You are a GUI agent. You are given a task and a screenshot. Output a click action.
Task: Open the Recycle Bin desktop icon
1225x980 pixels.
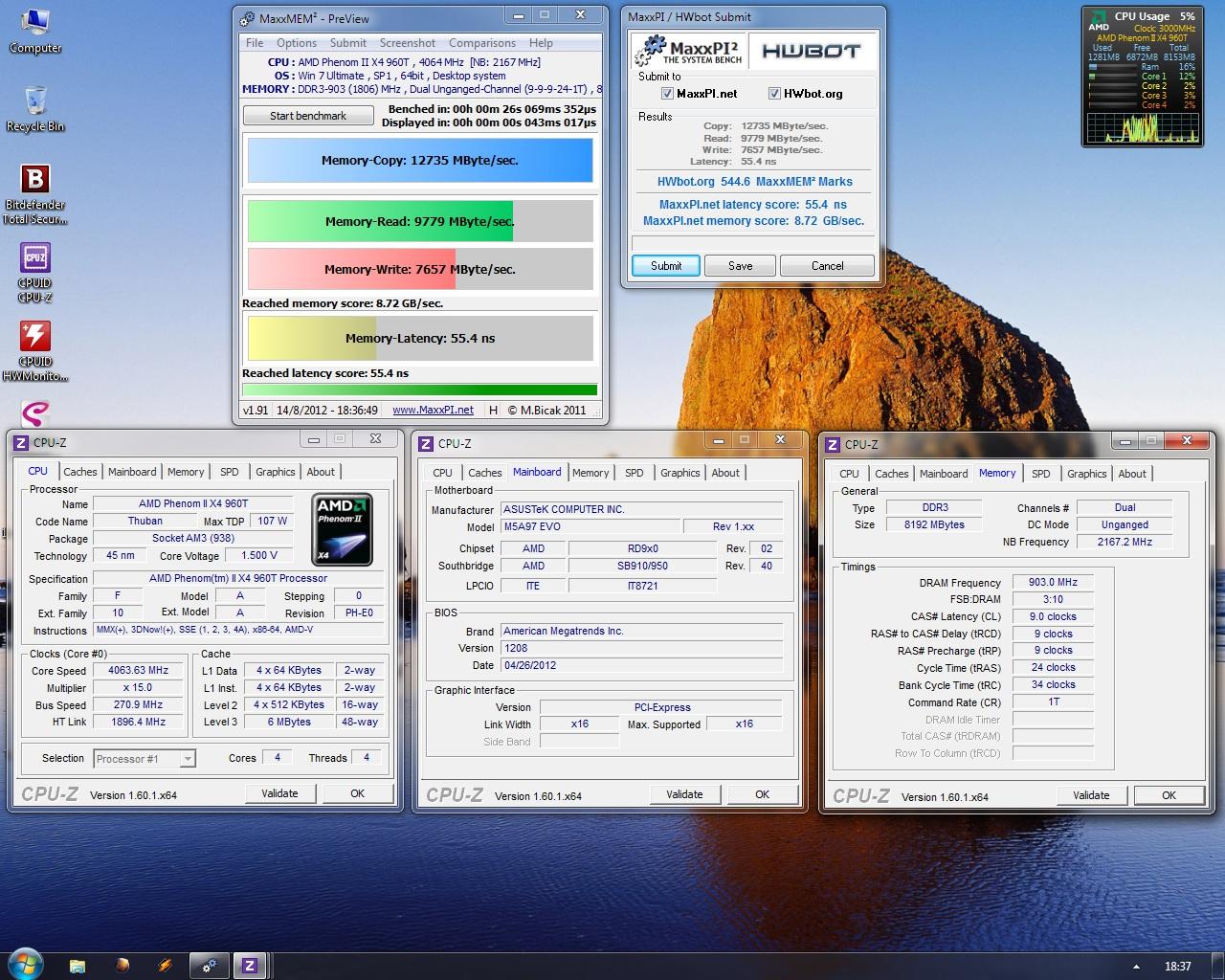(x=35, y=109)
